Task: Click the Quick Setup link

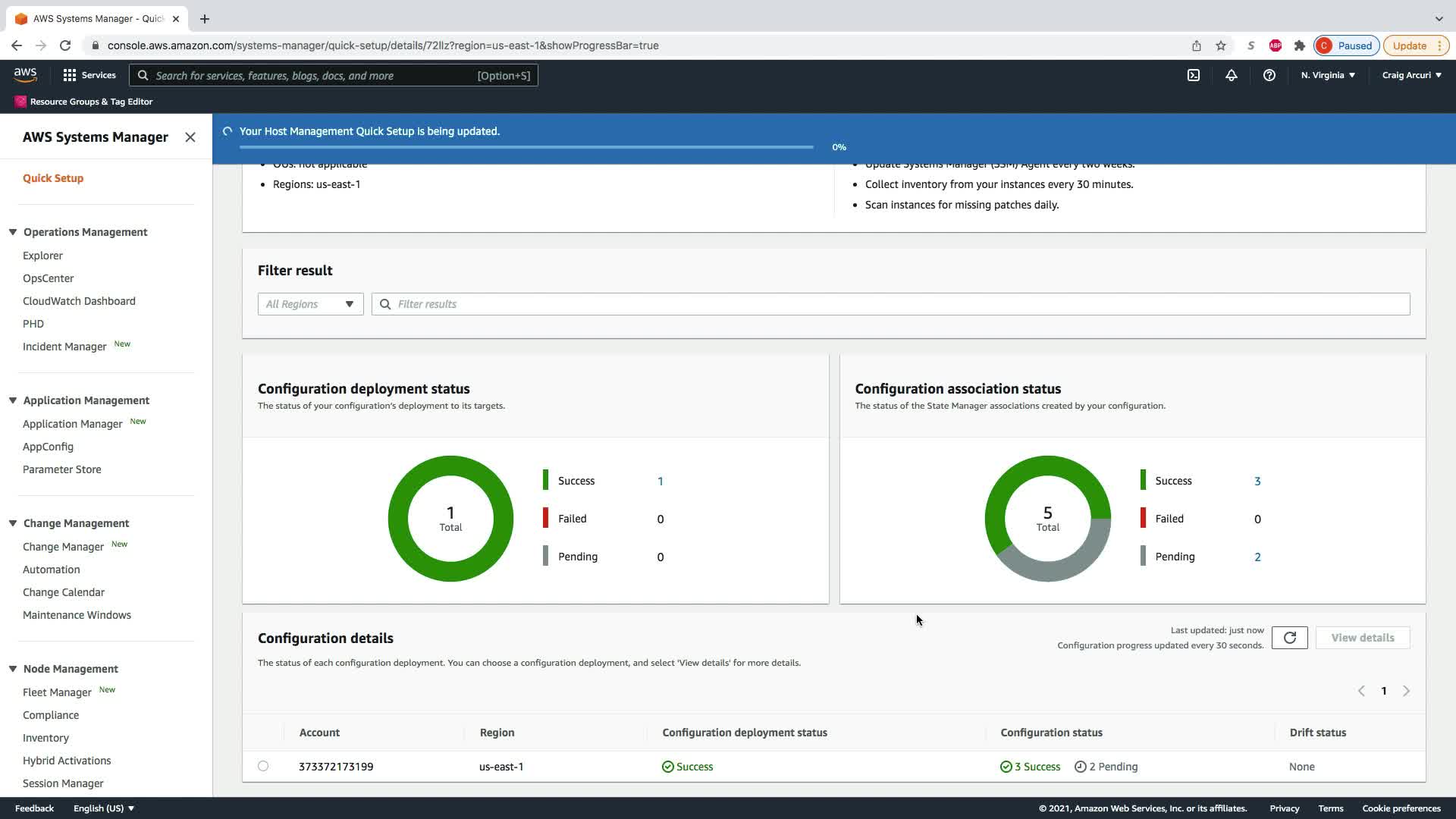Action: (53, 178)
